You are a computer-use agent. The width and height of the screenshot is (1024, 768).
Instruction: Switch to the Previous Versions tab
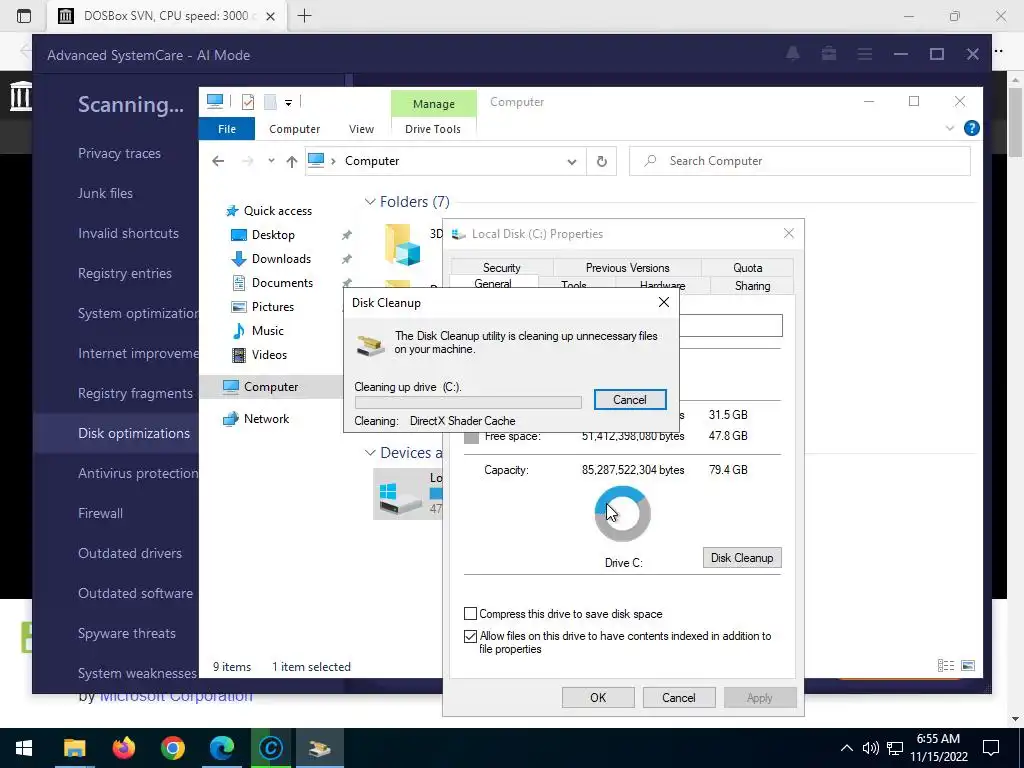click(628, 268)
